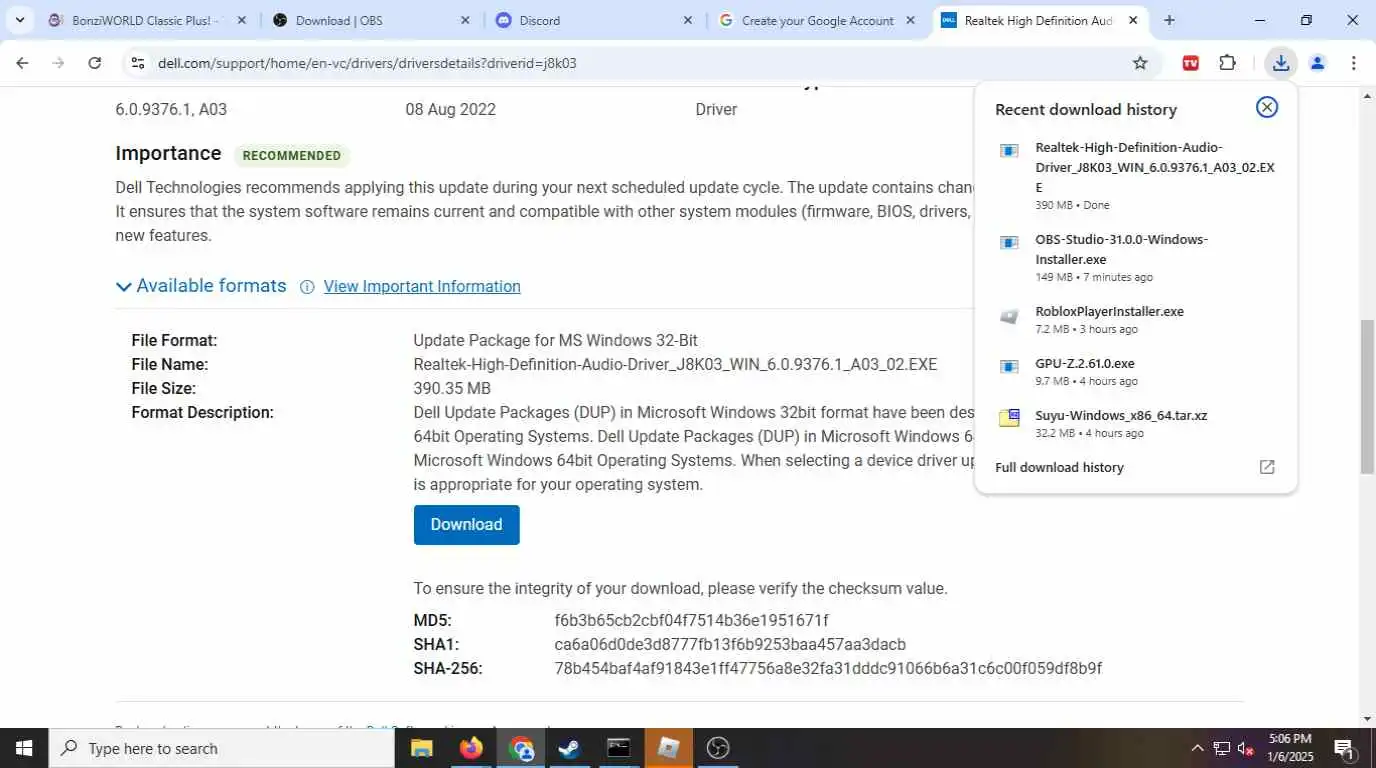Screen dimensions: 1376x768
Task: Close the recent download history popup
Action: tap(1267, 107)
